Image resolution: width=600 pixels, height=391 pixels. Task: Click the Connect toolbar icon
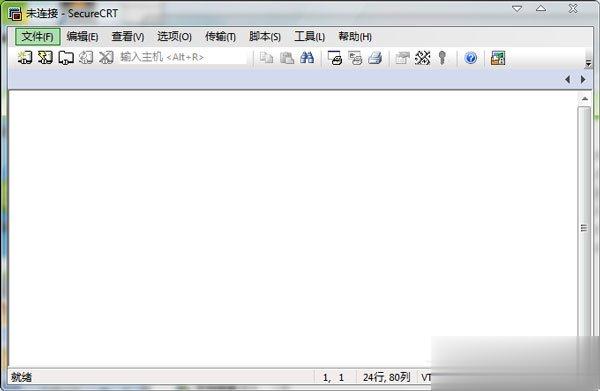coord(25,58)
